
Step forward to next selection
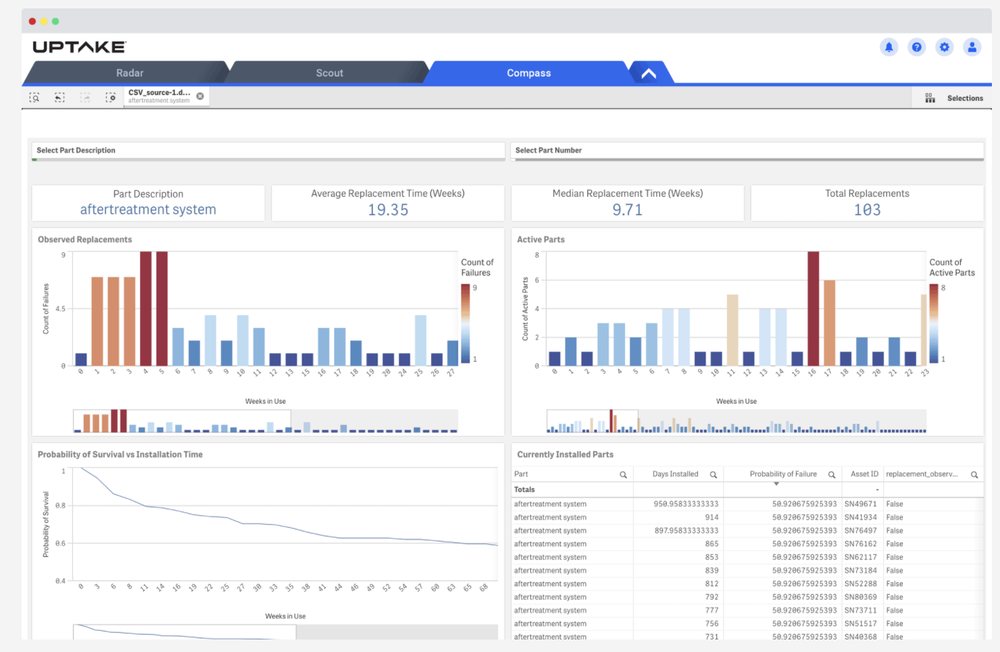(85, 98)
